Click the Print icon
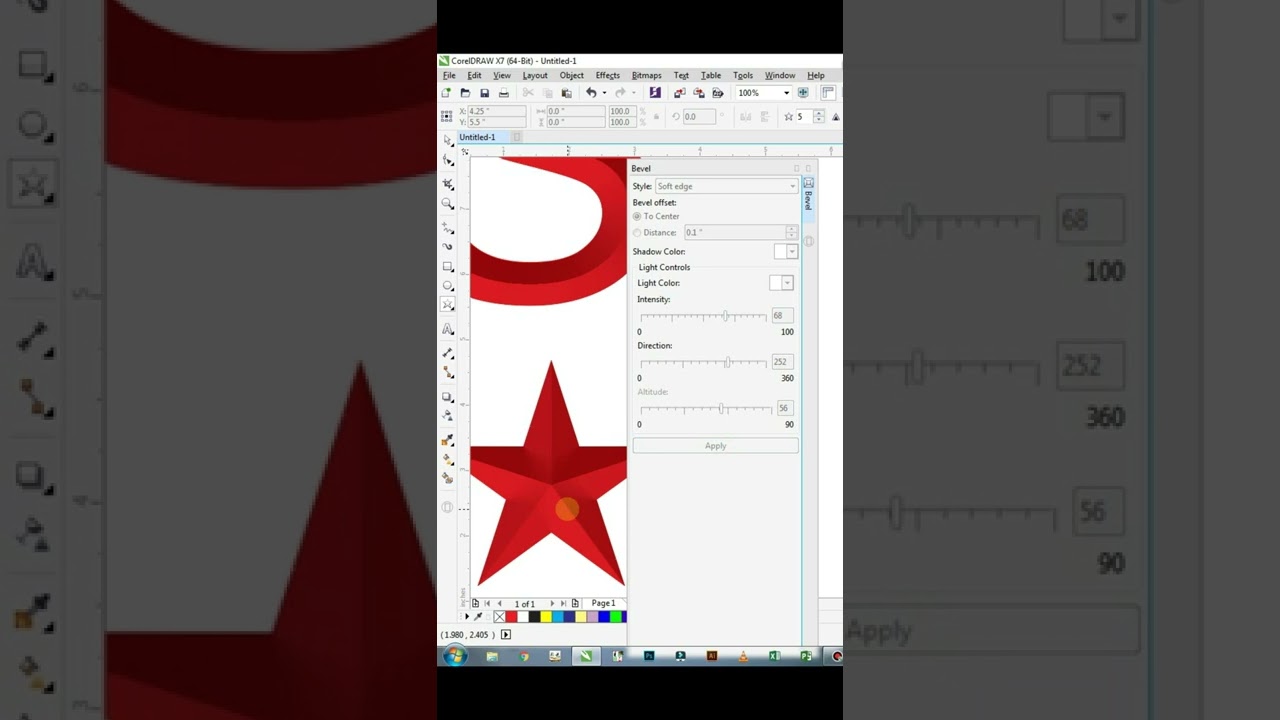1280x720 pixels. [x=503, y=93]
